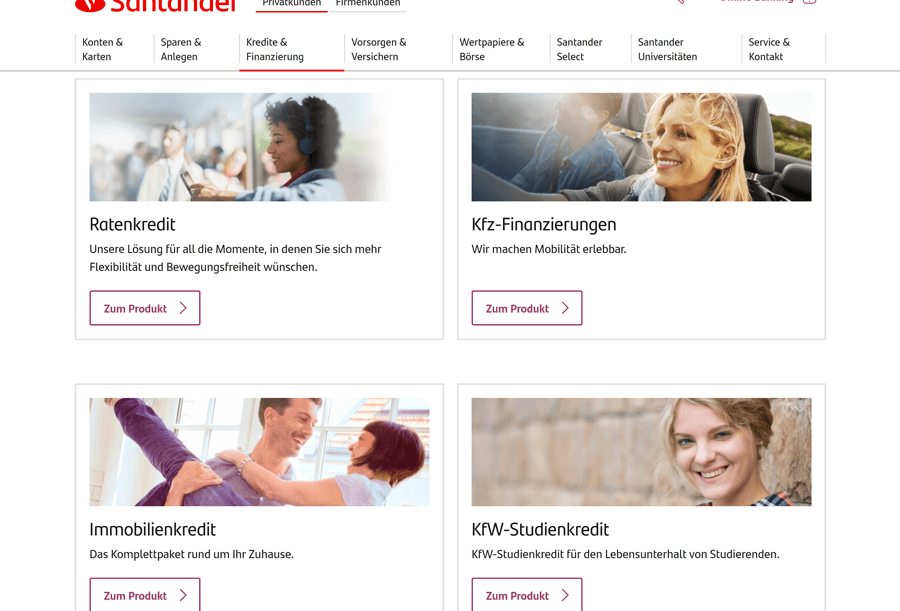Image resolution: width=900 pixels, height=611 pixels.
Task: Click the Immobilienkredit couple image
Action: (x=259, y=452)
